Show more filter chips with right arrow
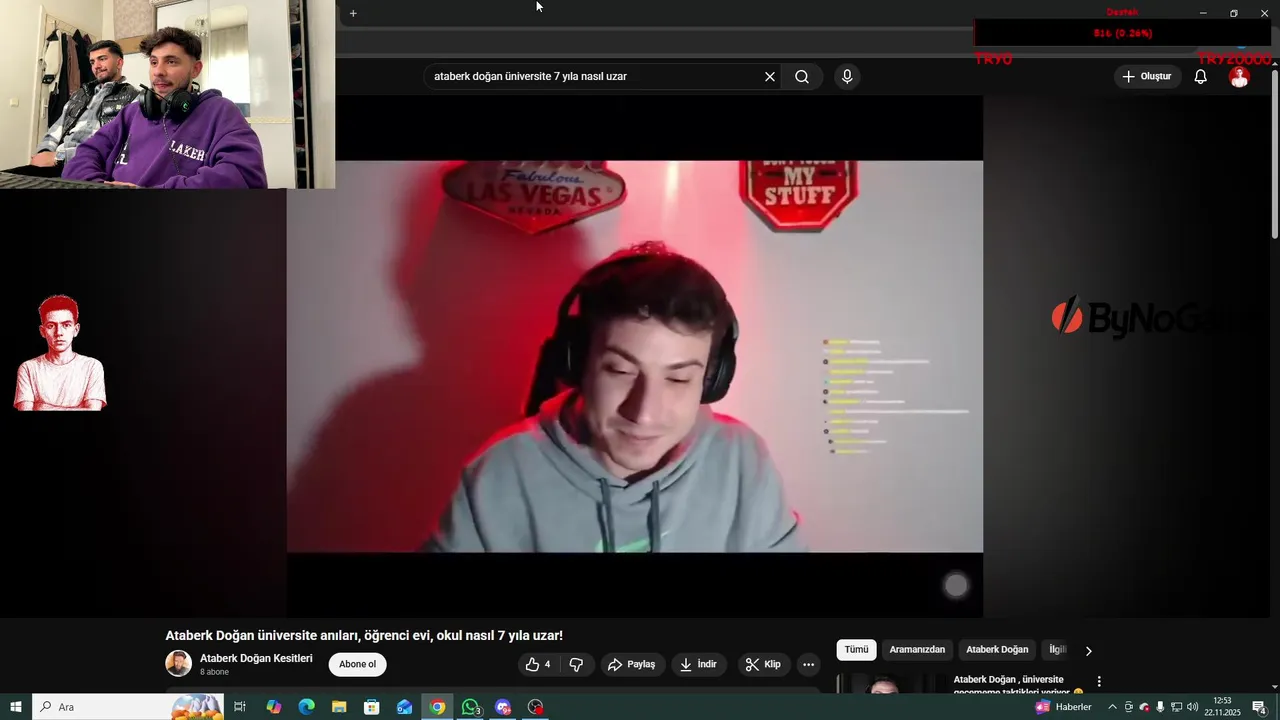The width and height of the screenshot is (1280, 720). (x=1089, y=651)
